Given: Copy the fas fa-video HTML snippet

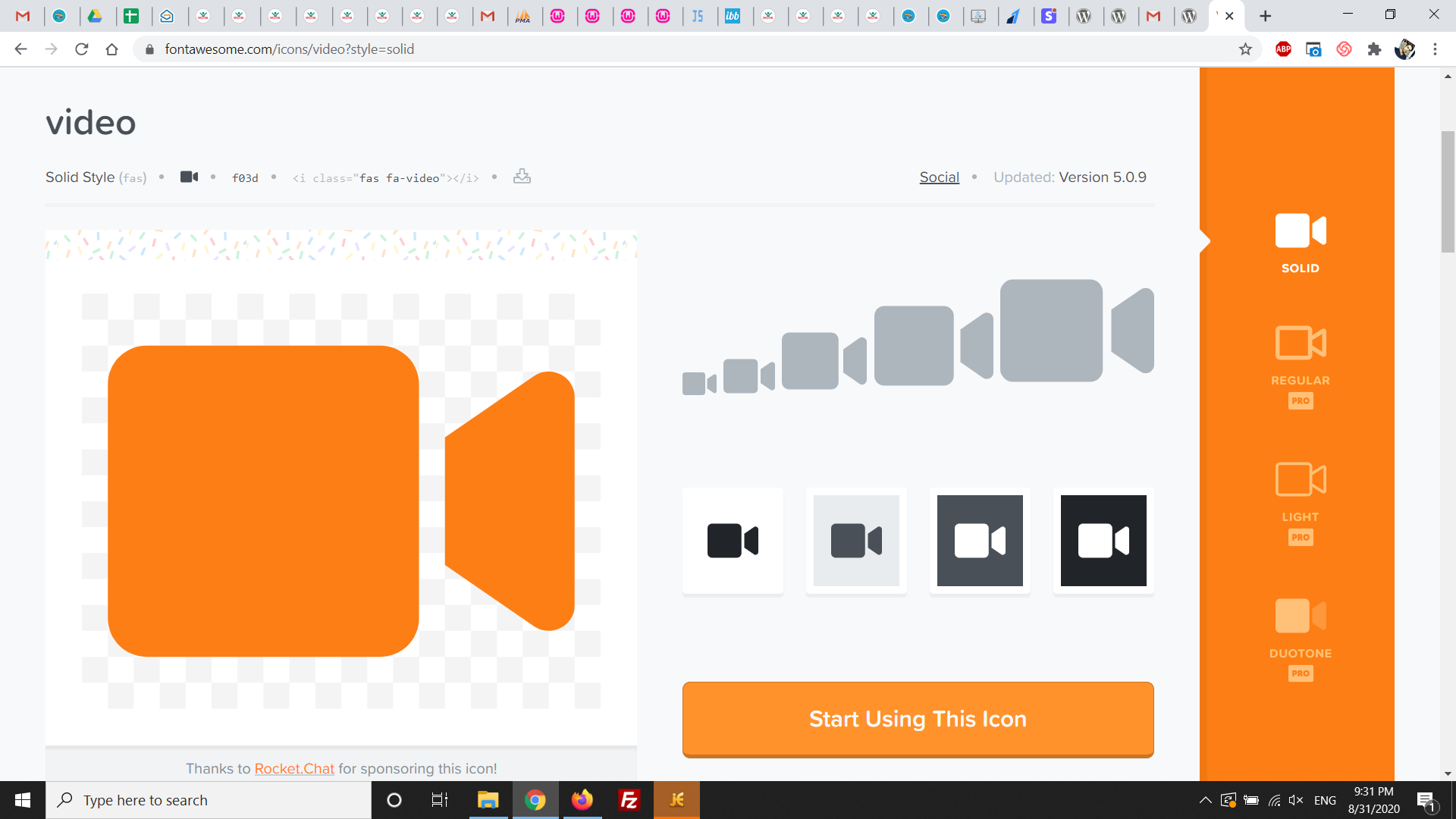Looking at the screenshot, I should pyautogui.click(x=386, y=177).
